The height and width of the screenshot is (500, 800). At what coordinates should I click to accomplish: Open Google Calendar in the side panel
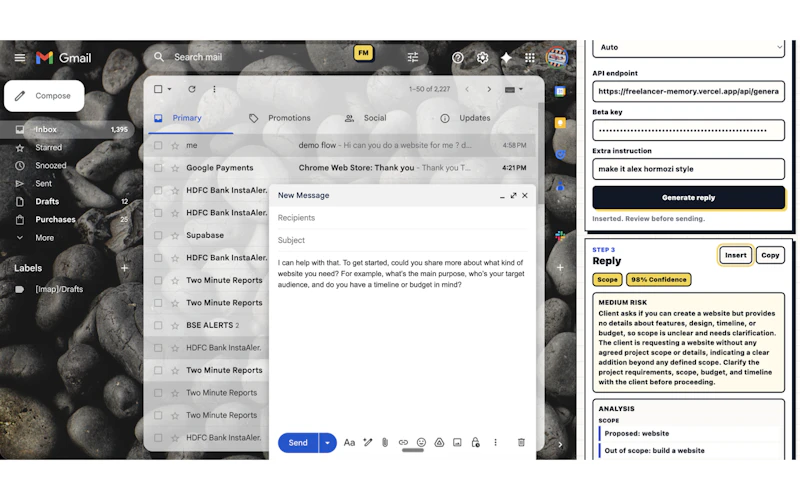click(x=560, y=92)
